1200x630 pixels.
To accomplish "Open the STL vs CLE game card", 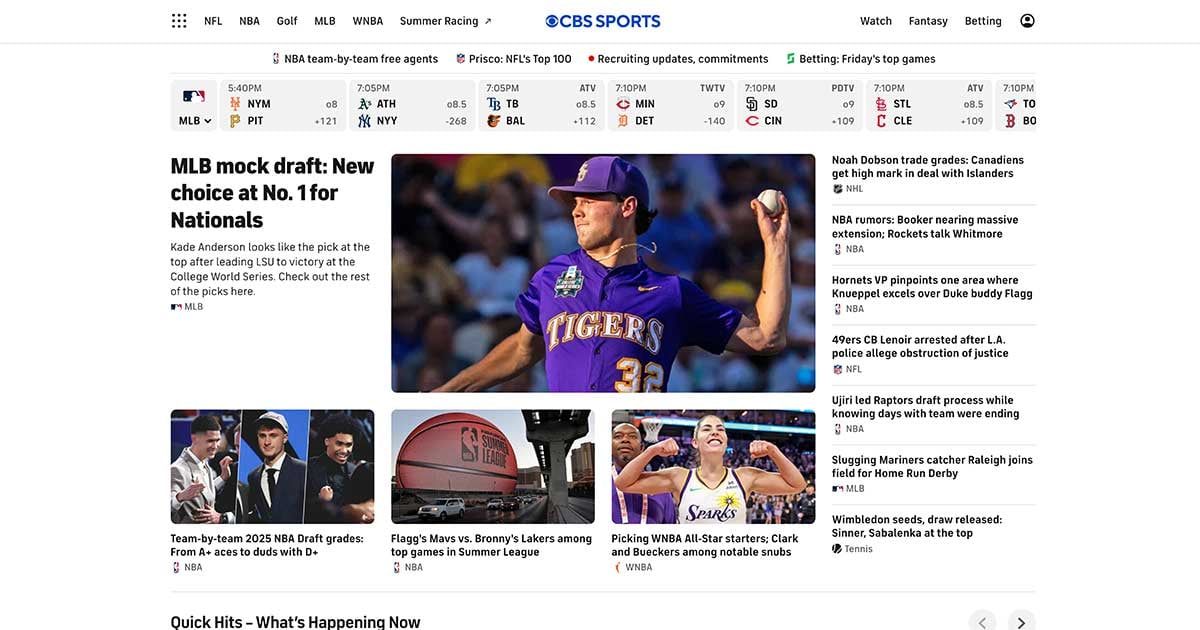I will coord(928,105).
